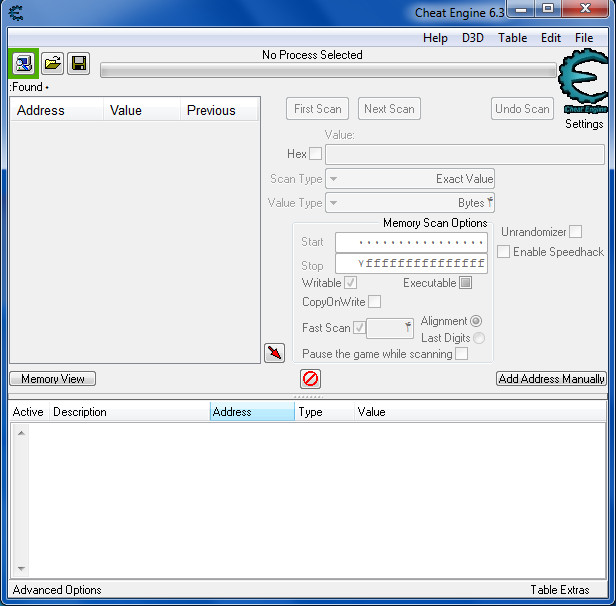Click the Settings label
Image resolution: width=616 pixels, height=606 pixels.
coord(584,124)
